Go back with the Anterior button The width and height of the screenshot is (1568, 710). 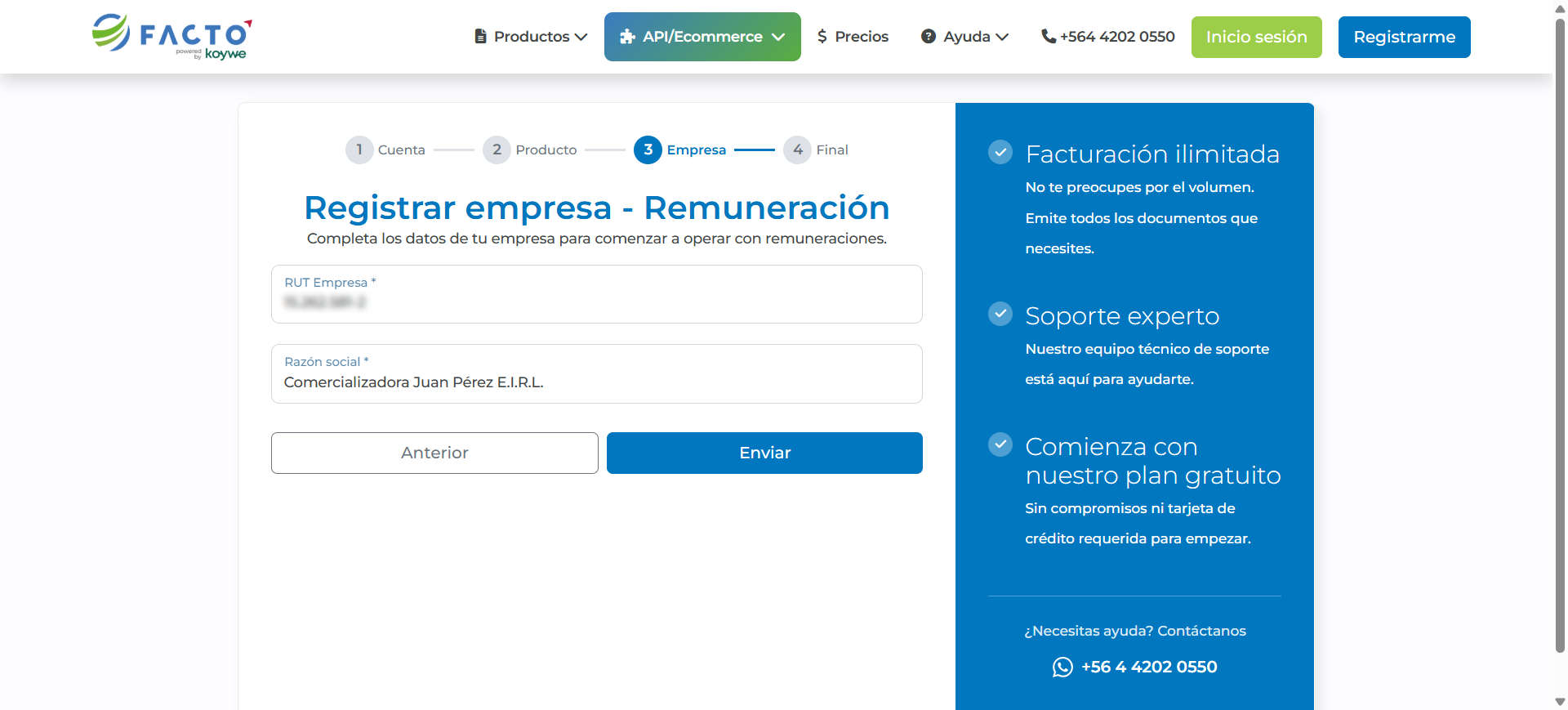pyautogui.click(x=434, y=453)
